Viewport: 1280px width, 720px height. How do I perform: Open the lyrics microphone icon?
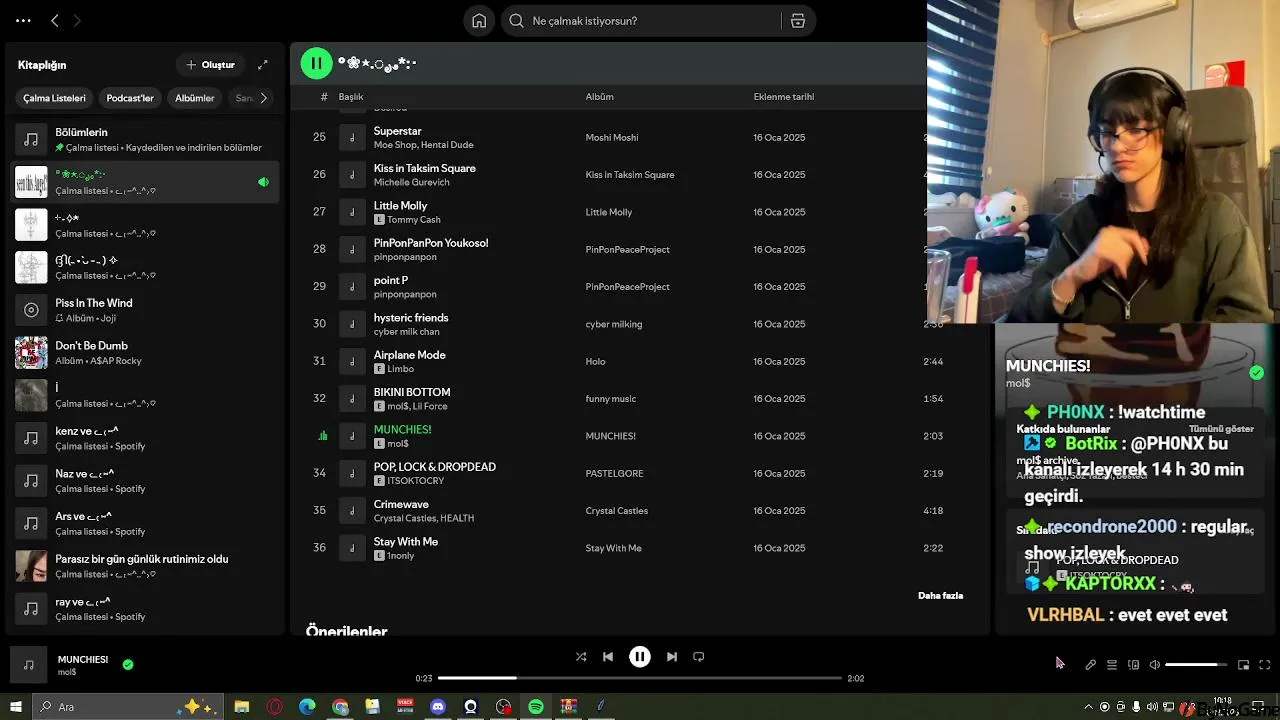tap(1090, 665)
